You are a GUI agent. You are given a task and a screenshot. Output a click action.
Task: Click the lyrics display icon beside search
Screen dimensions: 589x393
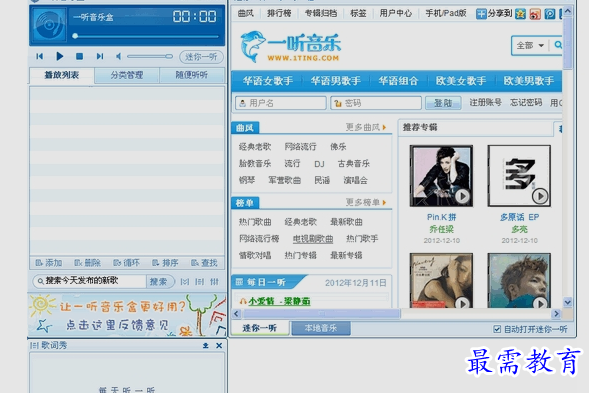pos(199,281)
